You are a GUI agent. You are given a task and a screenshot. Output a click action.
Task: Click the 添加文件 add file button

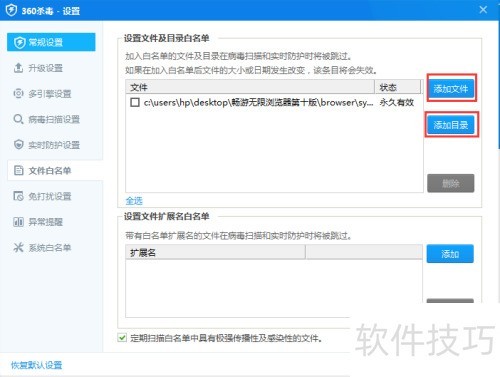[x=451, y=89]
